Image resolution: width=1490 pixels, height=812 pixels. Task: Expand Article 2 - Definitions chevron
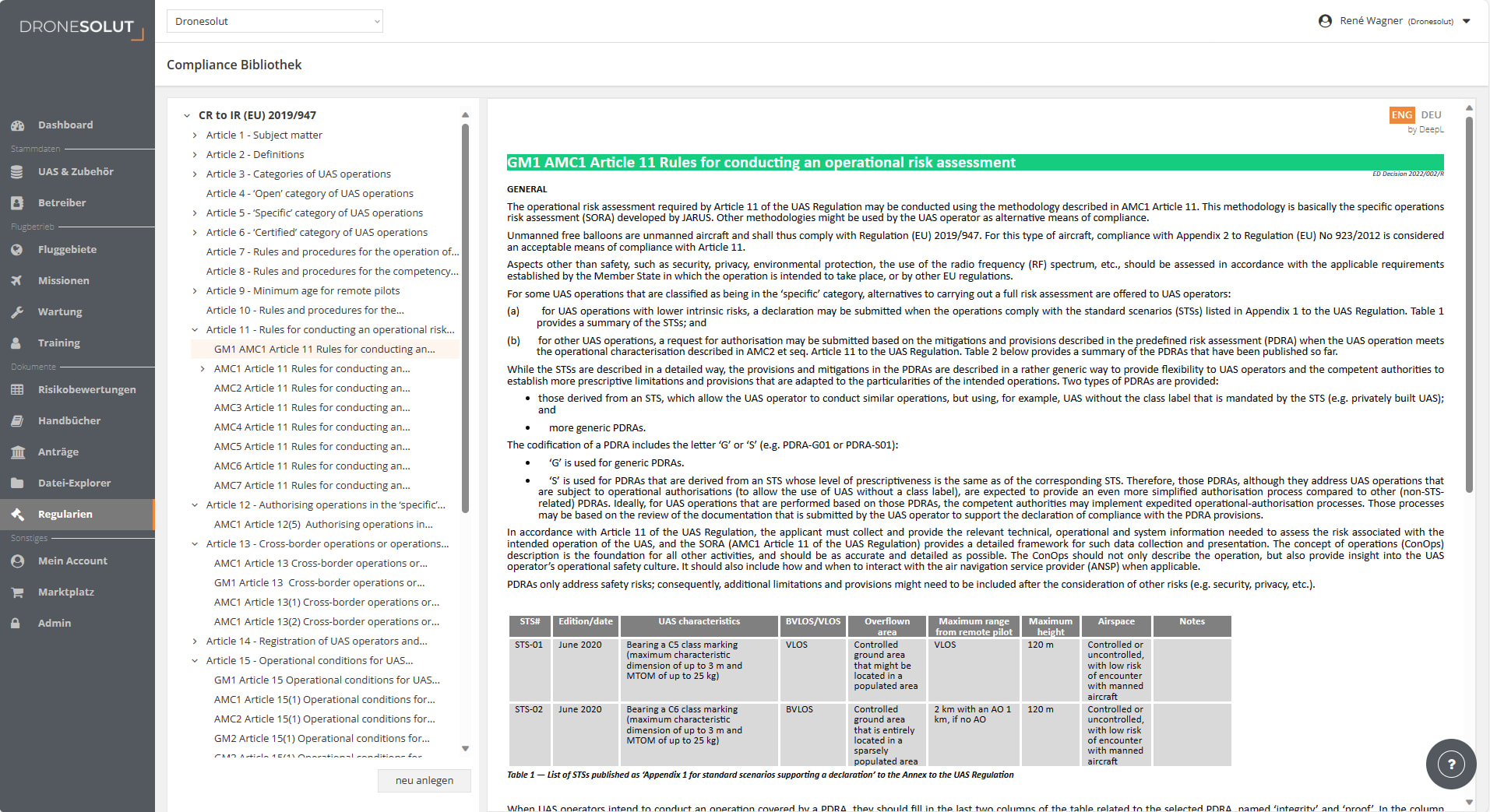pos(195,155)
